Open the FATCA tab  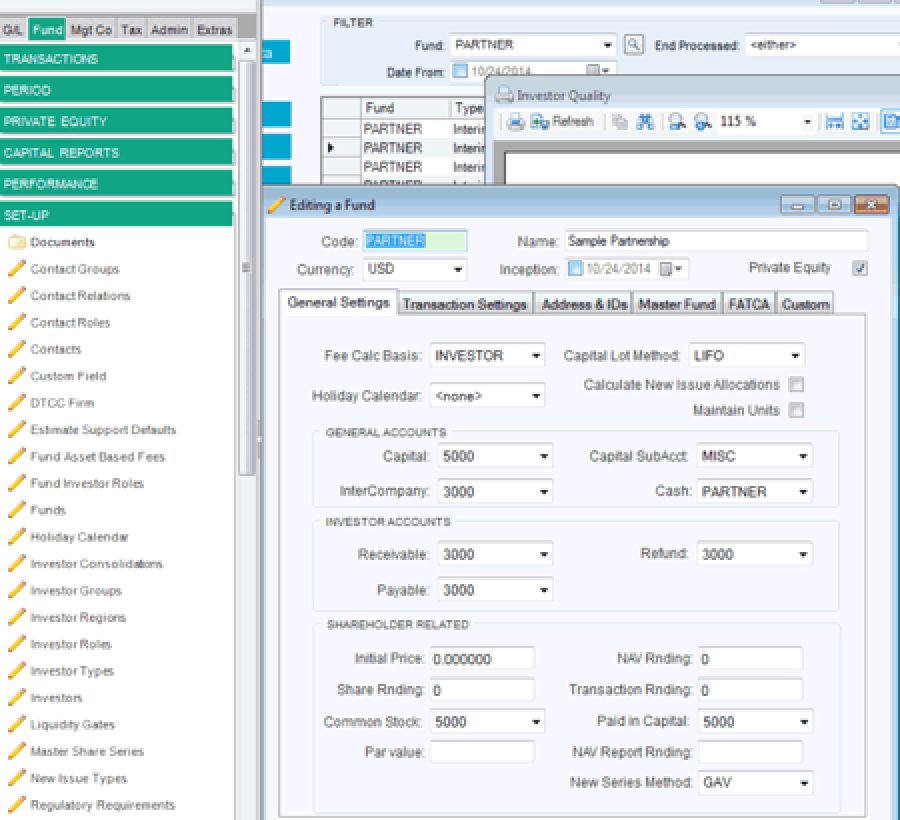coord(749,304)
